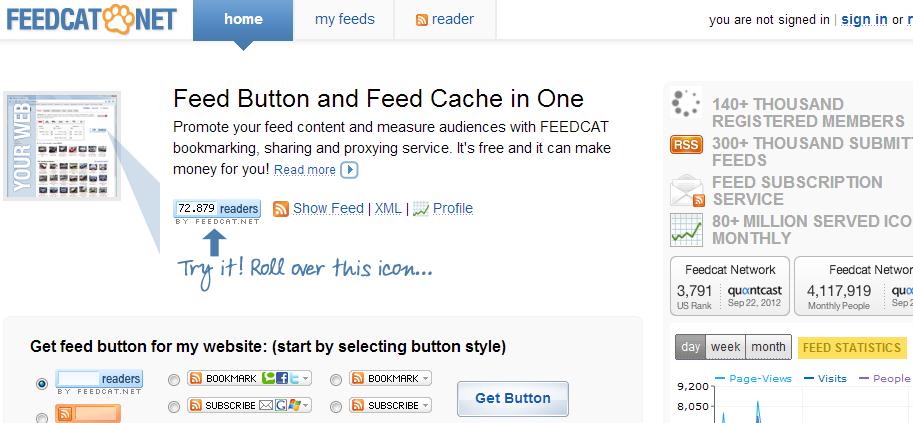Click the orange RSS icon beside Show Feed
The image size is (913, 423).
(281, 209)
